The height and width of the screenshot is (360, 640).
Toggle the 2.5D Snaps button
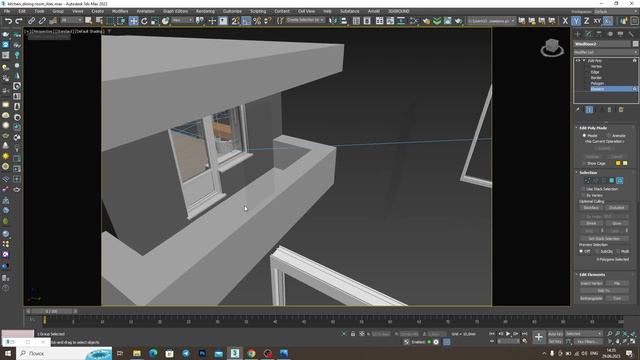tap(236, 21)
